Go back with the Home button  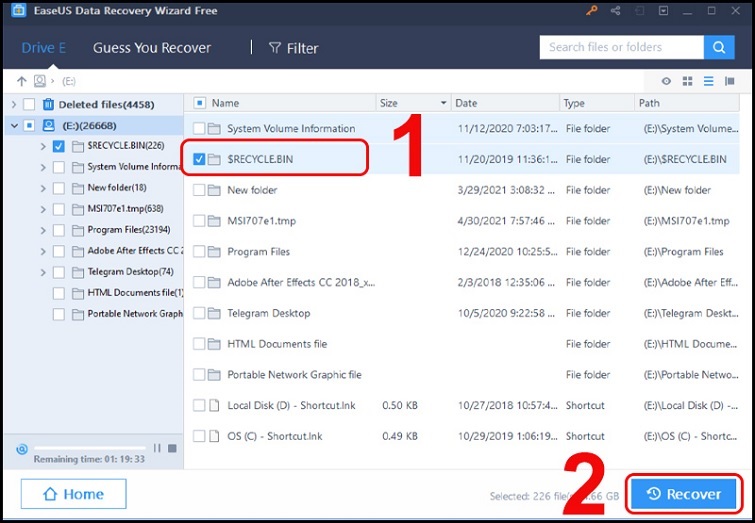click(x=73, y=494)
